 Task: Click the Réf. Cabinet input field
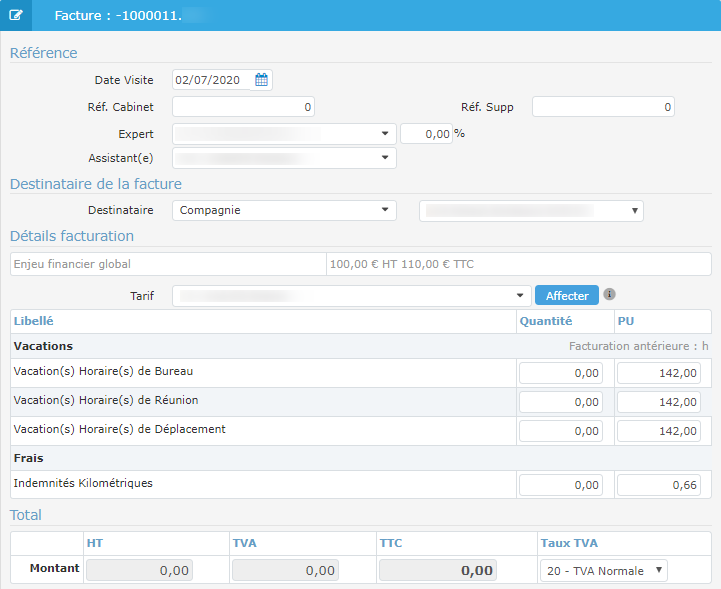(244, 107)
